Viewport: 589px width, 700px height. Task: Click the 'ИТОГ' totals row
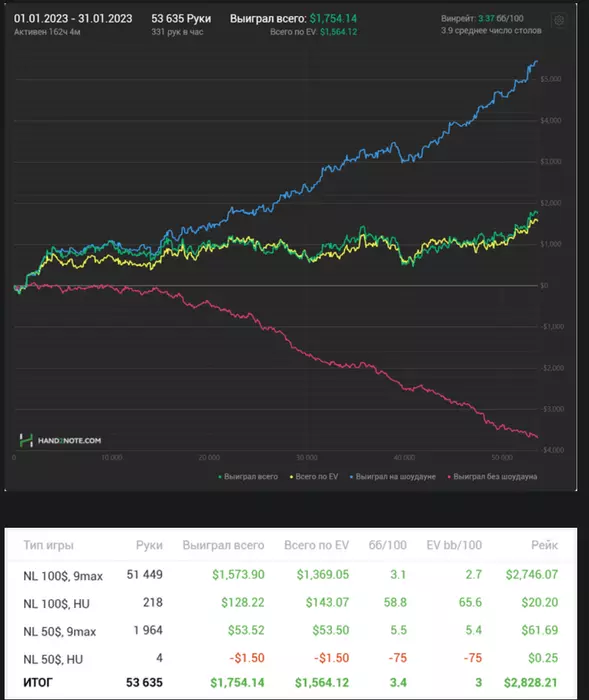coord(291,683)
